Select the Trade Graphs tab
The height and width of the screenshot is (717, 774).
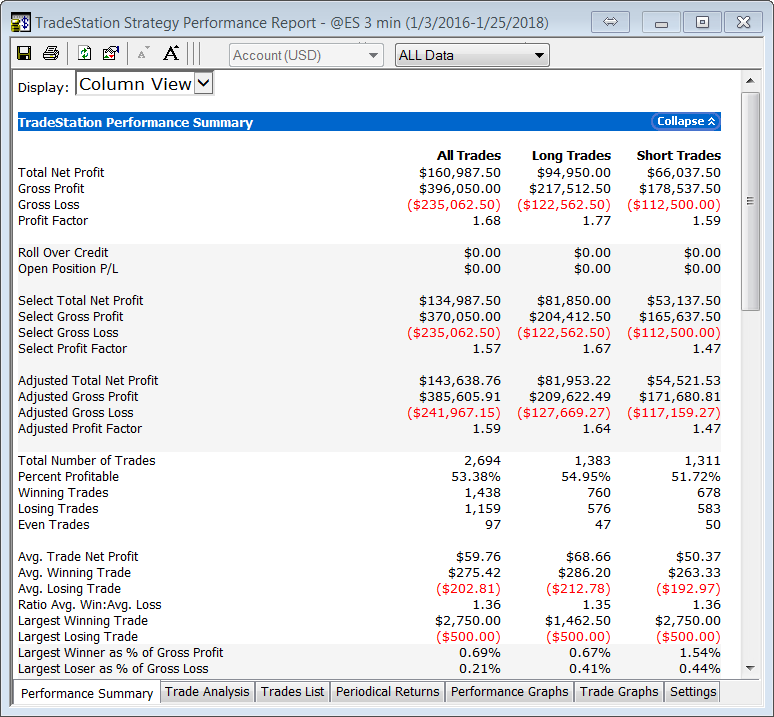[x=619, y=692]
